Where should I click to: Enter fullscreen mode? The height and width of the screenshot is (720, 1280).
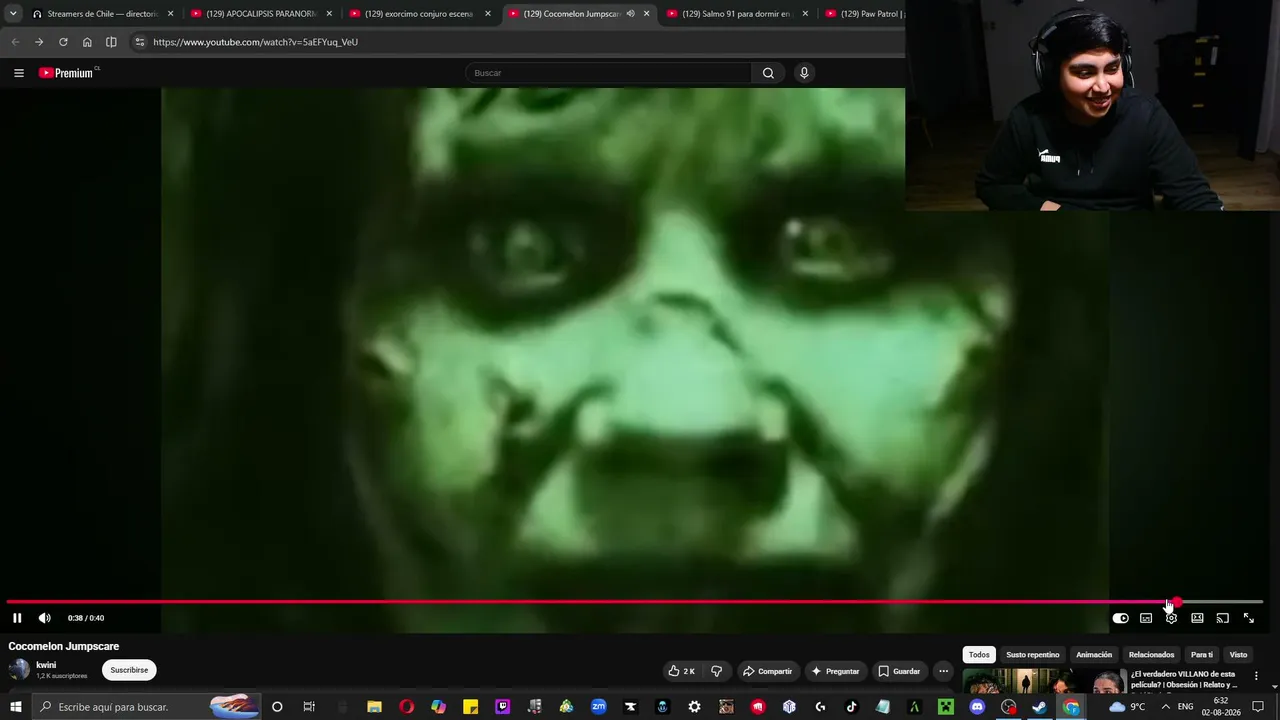coord(1248,618)
